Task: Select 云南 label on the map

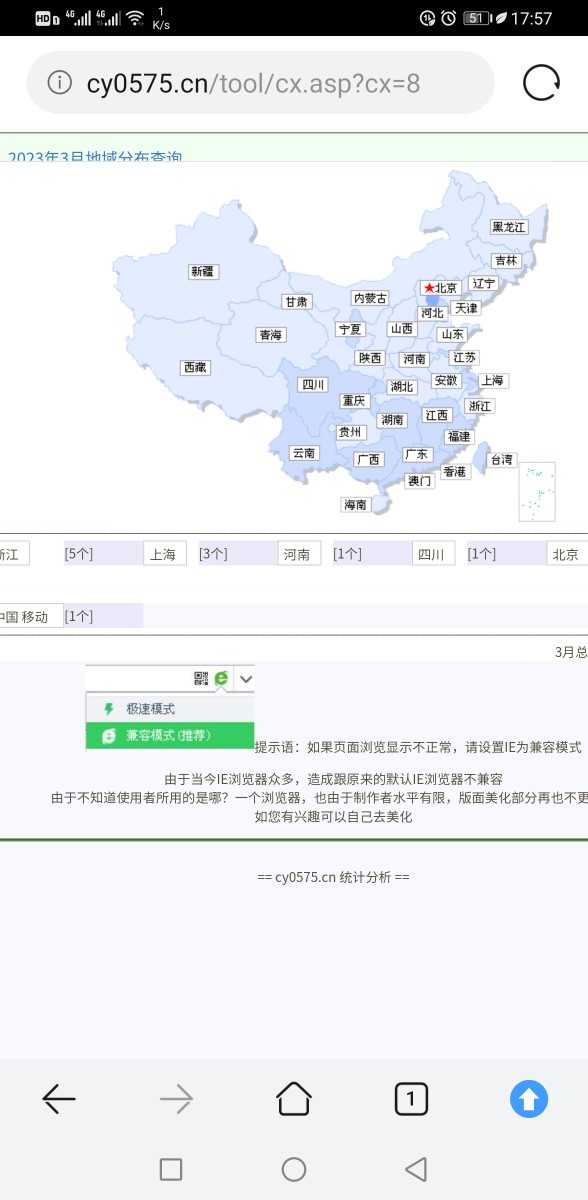Action: 303,453
